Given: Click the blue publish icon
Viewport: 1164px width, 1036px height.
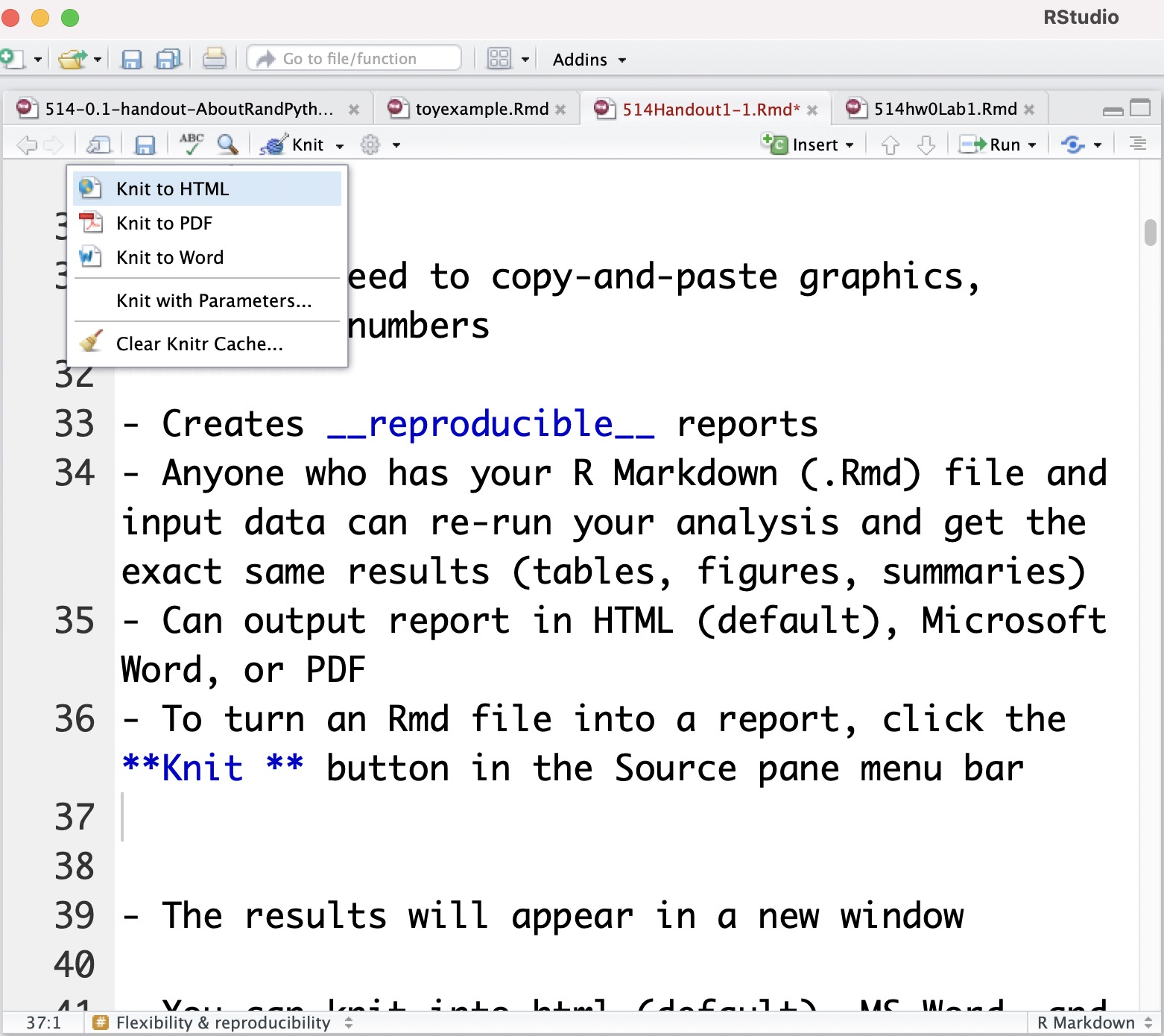Looking at the screenshot, I should point(1073,145).
